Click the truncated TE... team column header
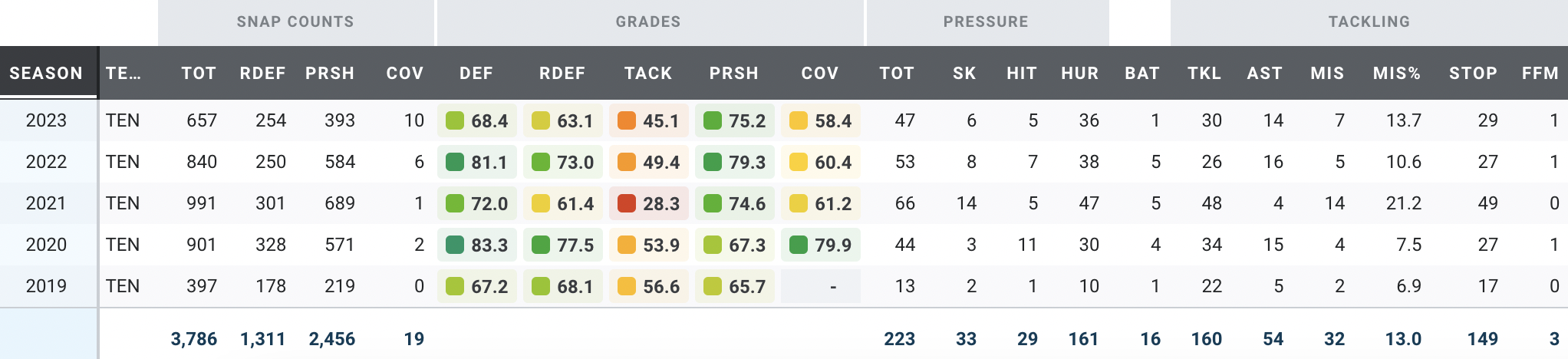The height and width of the screenshot is (359, 1568). [x=123, y=74]
